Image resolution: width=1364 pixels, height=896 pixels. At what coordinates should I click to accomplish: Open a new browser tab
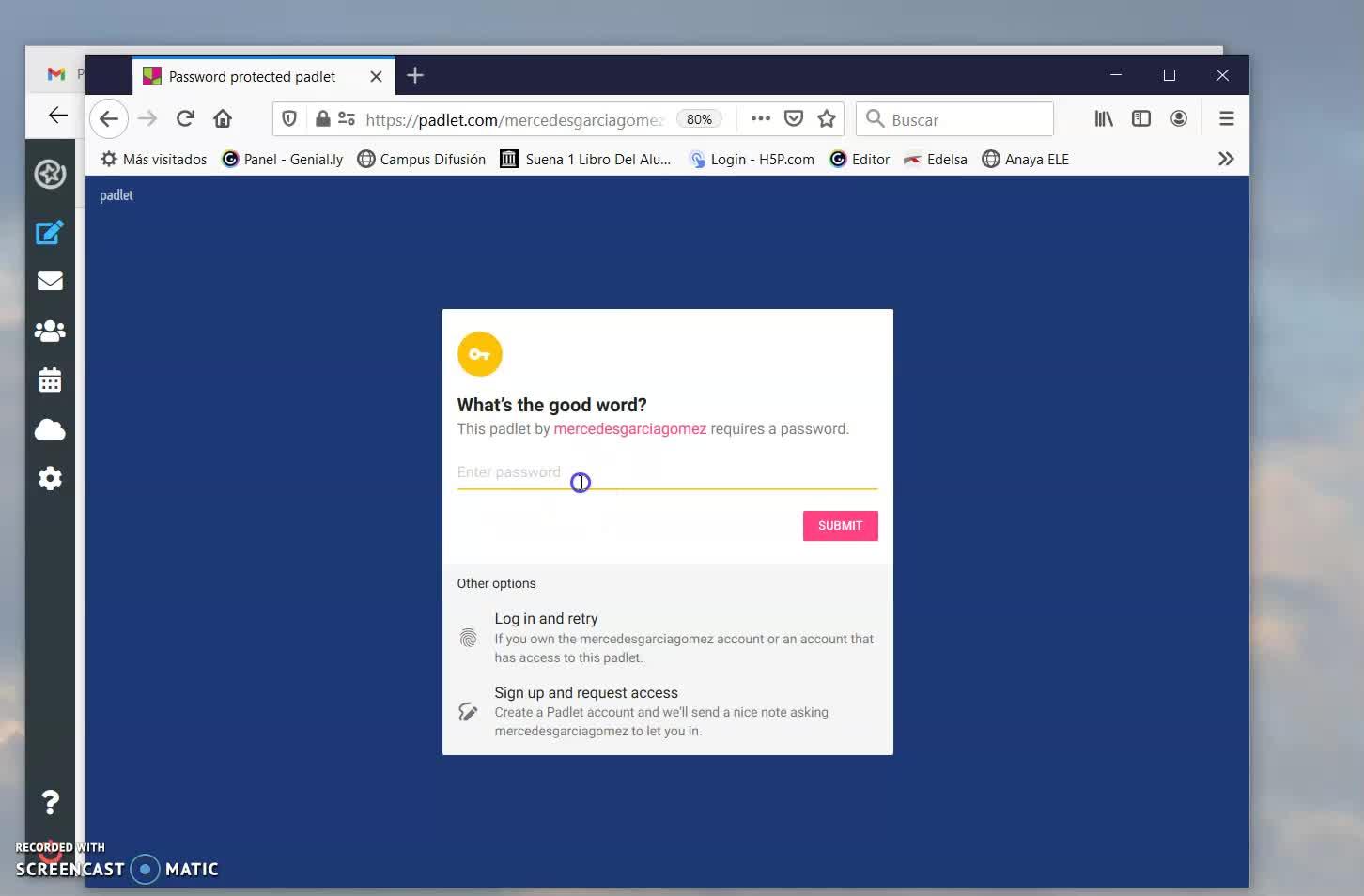(415, 75)
